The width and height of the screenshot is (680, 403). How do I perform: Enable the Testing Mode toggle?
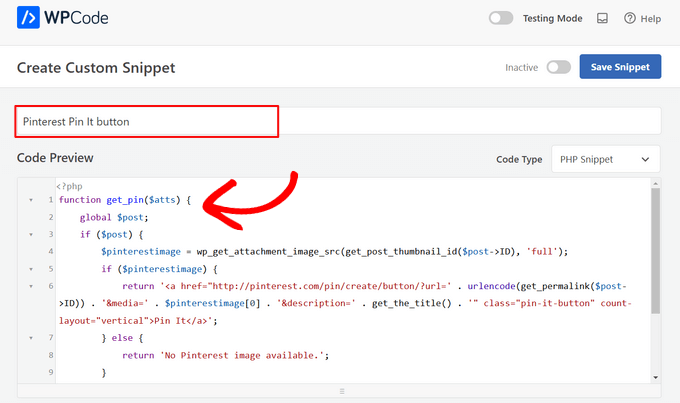[501, 18]
